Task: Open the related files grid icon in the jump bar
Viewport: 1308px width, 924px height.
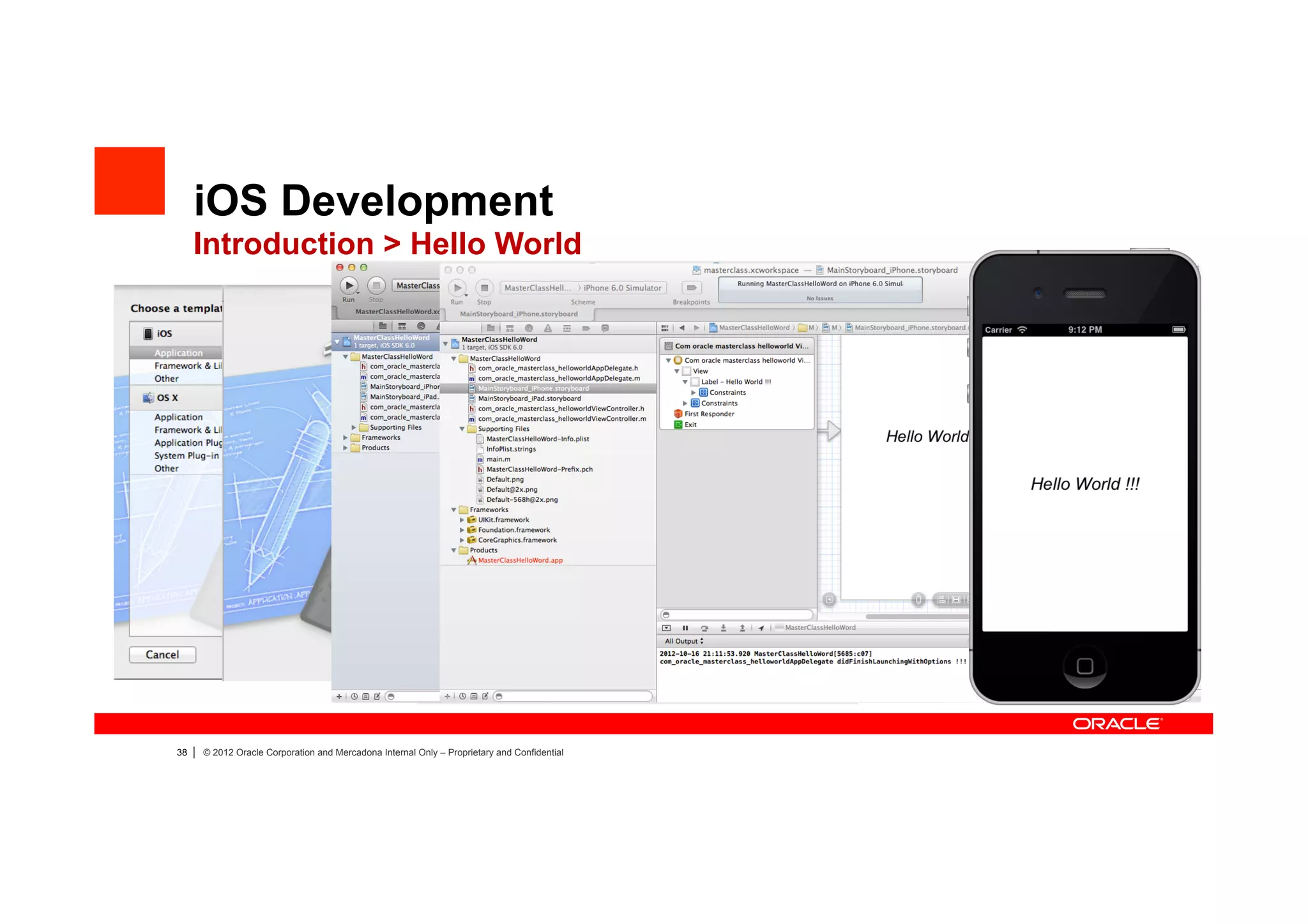Action: click(x=665, y=328)
